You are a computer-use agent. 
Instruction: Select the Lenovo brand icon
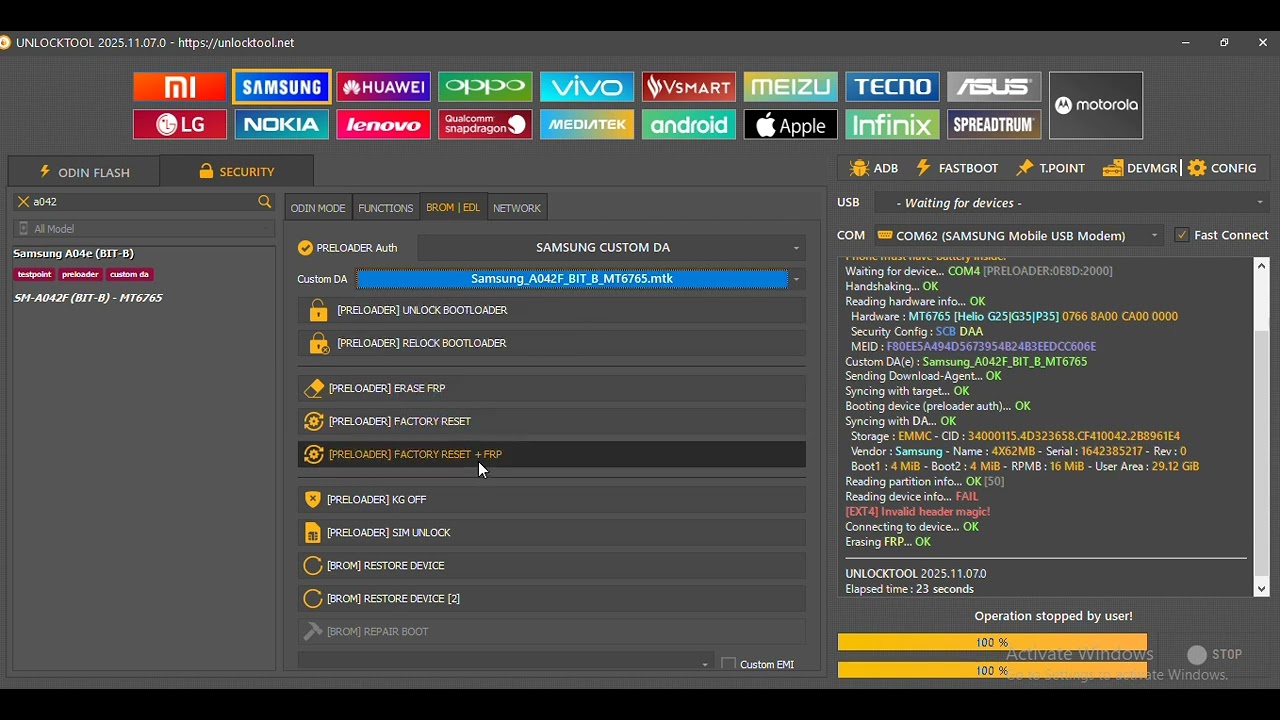click(x=384, y=124)
